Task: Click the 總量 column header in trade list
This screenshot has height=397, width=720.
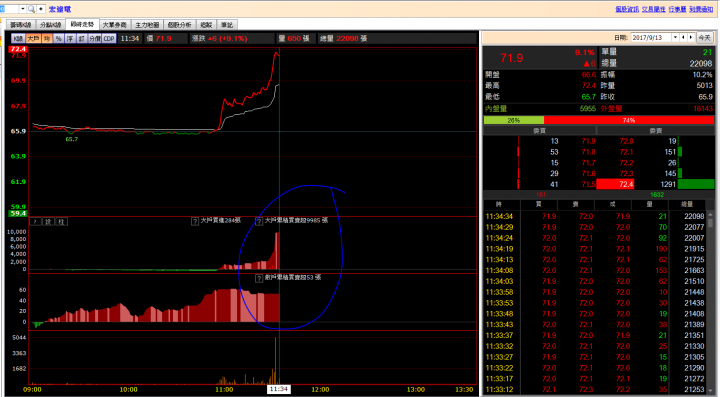Action: pyautogui.click(x=687, y=204)
